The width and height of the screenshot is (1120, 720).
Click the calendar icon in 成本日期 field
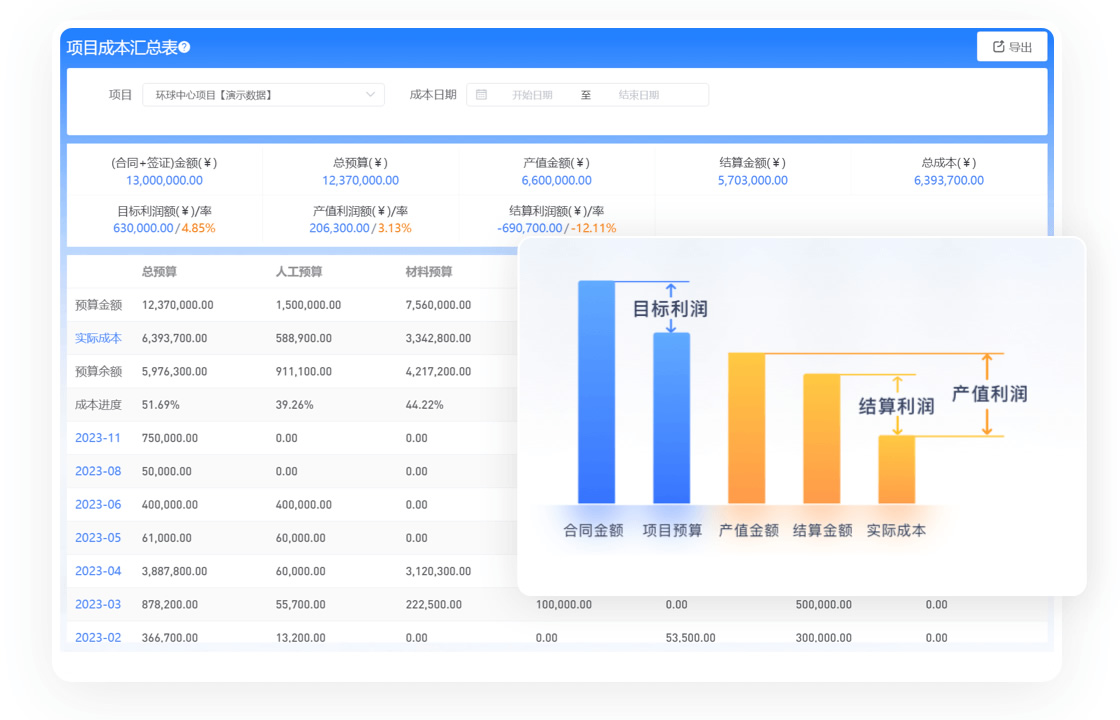click(x=481, y=95)
